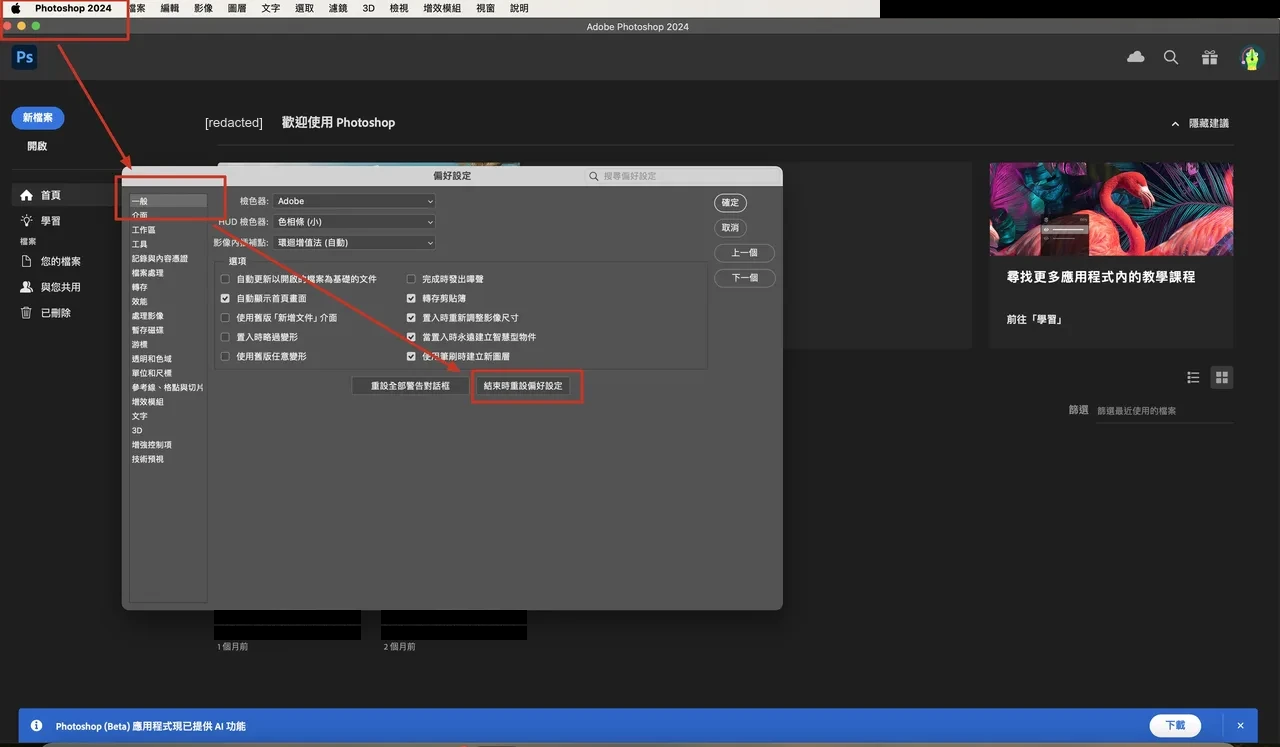This screenshot has width=1280, height=747.
Task: Click 重設全部警告對話框 button
Action: (x=410, y=386)
